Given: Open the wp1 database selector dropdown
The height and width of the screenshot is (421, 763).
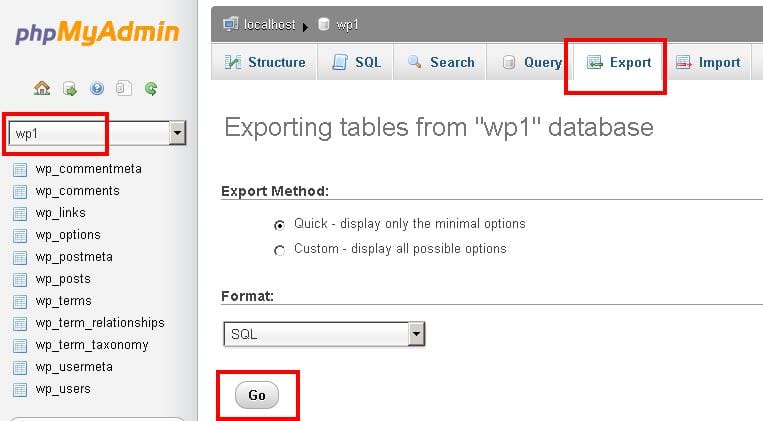Looking at the screenshot, I should click(x=97, y=133).
